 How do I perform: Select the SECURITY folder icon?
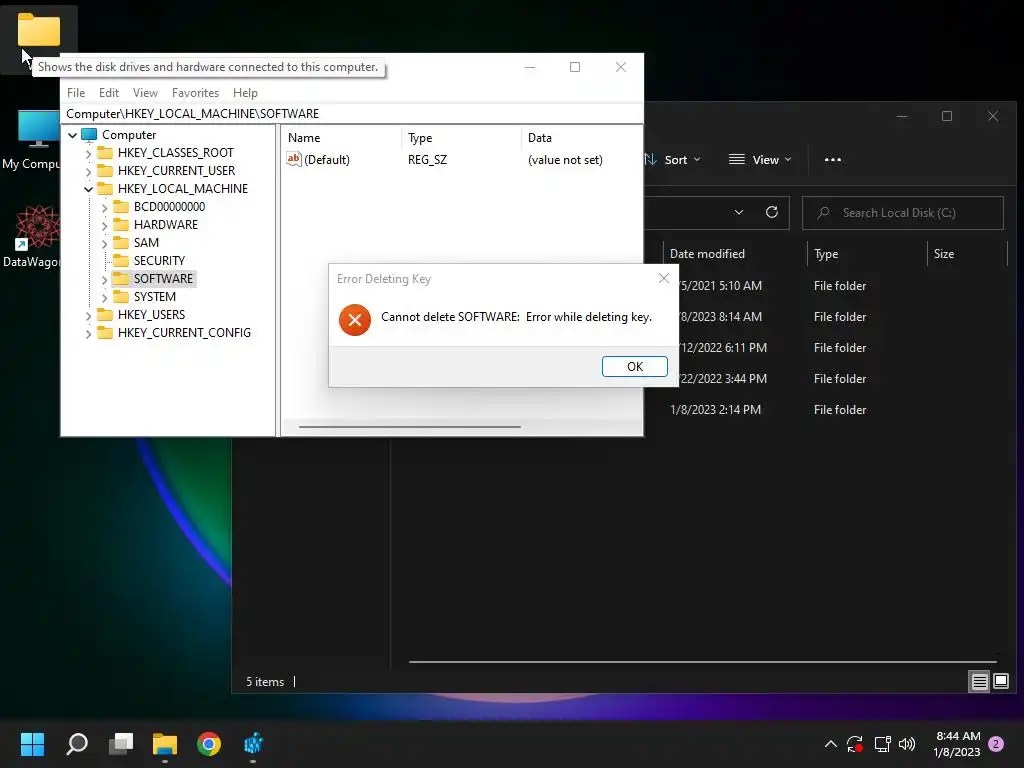[x=121, y=261]
